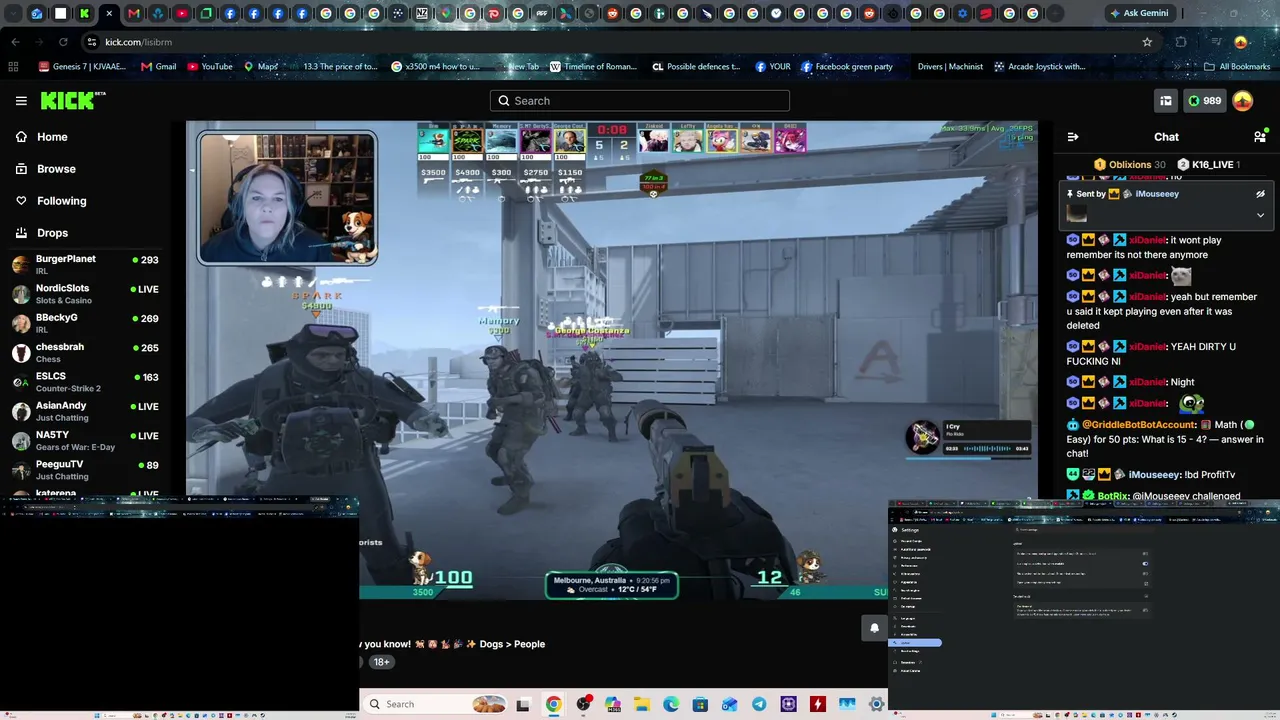This screenshot has height=720, width=1280.
Task: Open the Genesis 7 bookmark
Action: pyautogui.click(x=82, y=67)
